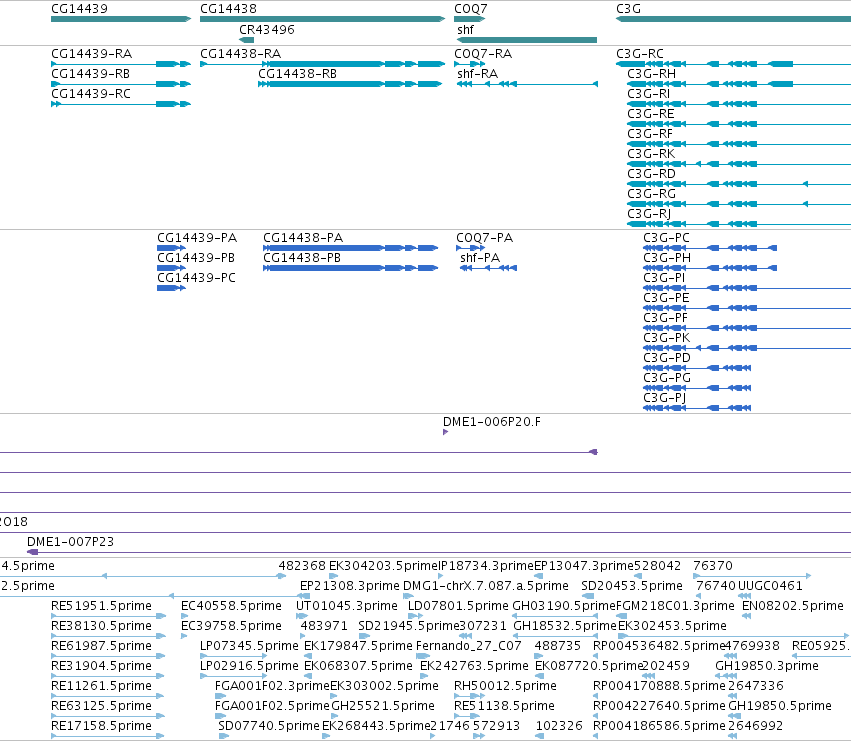
Task: Click EST LD07801.5prime
Action: point(458,606)
